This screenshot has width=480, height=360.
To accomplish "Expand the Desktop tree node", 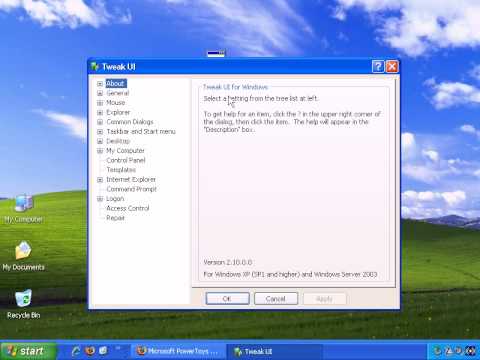I will point(100,141).
